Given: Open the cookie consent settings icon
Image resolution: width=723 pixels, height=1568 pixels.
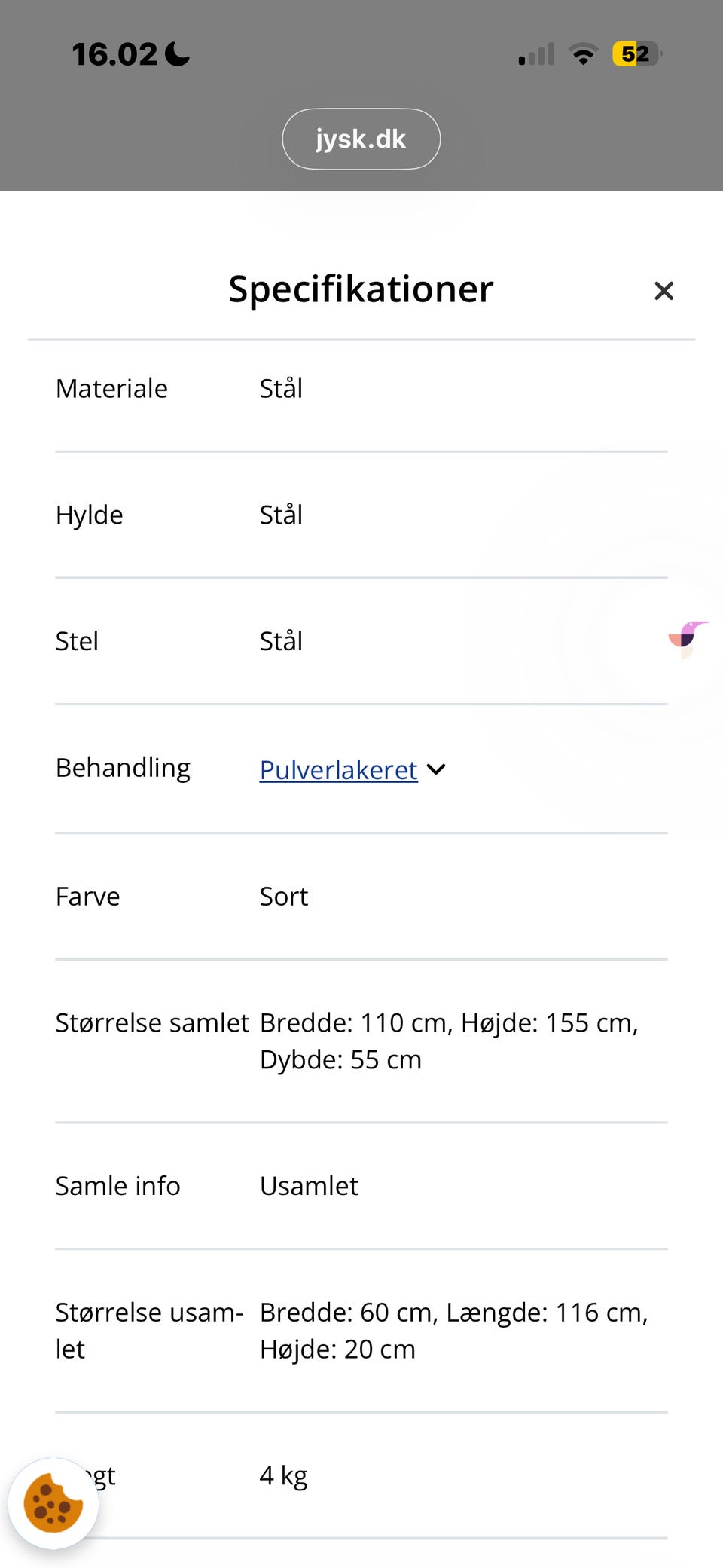Looking at the screenshot, I should 54,1505.
